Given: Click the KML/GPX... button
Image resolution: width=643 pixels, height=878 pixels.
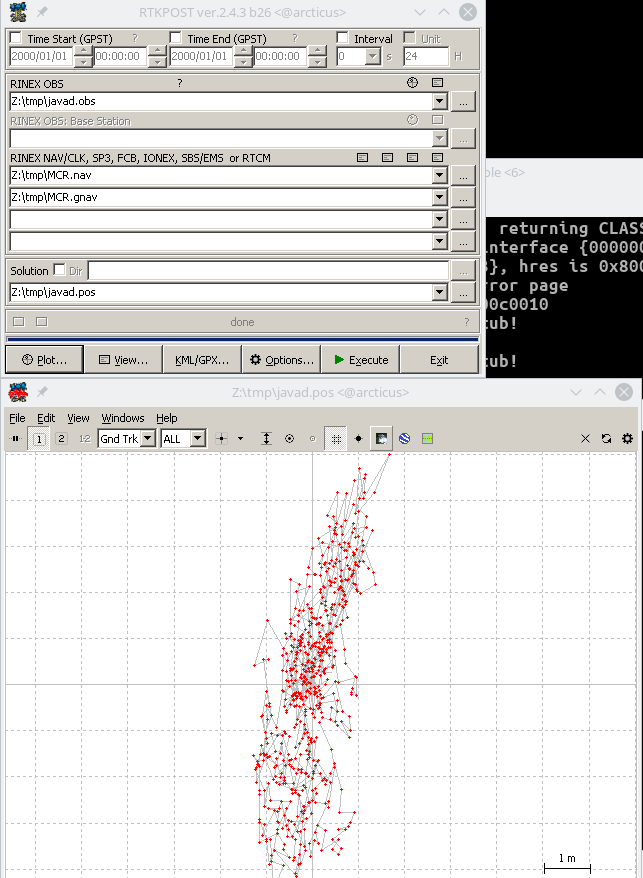Looking at the screenshot, I should 202,360.
